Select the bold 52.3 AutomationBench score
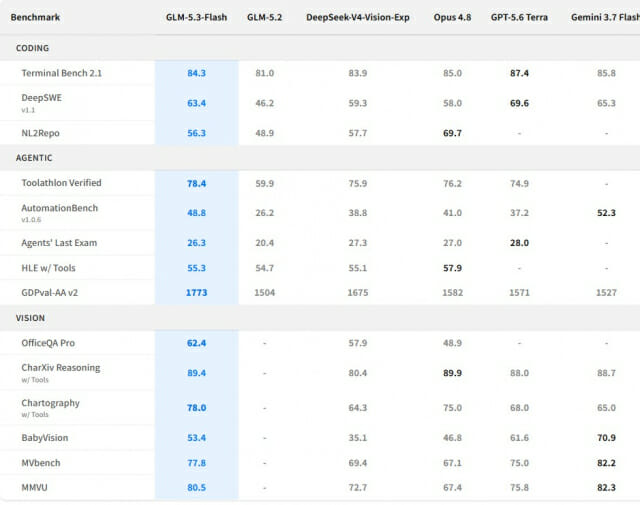This screenshot has height=505, width=640. tap(606, 213)
